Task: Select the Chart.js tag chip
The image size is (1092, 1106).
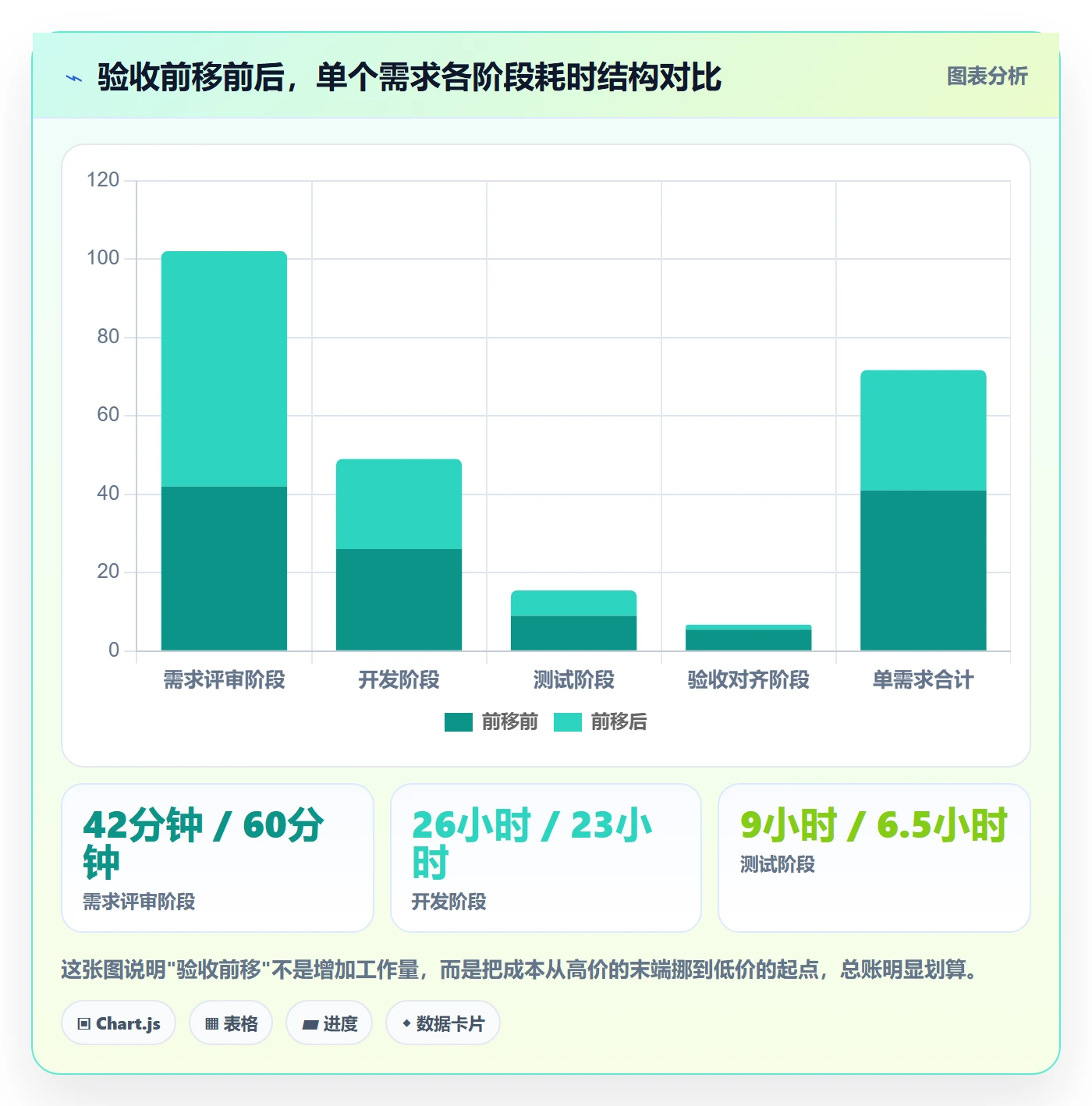Action: [119, 1023]
